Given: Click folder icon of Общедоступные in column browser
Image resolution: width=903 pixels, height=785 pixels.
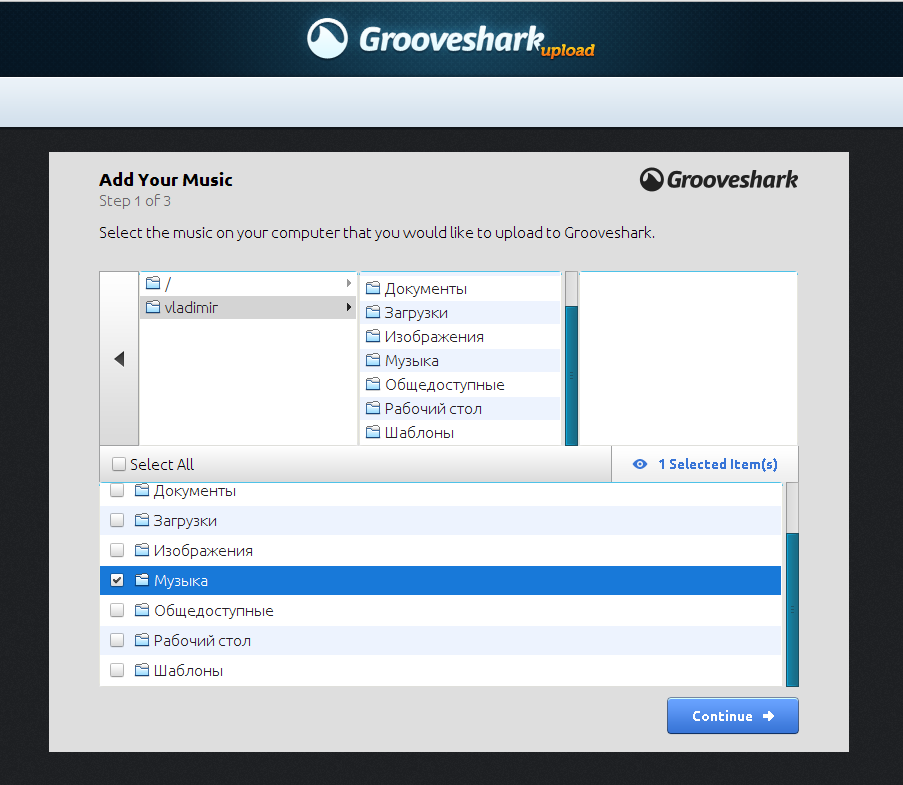Looking at the screenshot, I should tap(373, 384).
